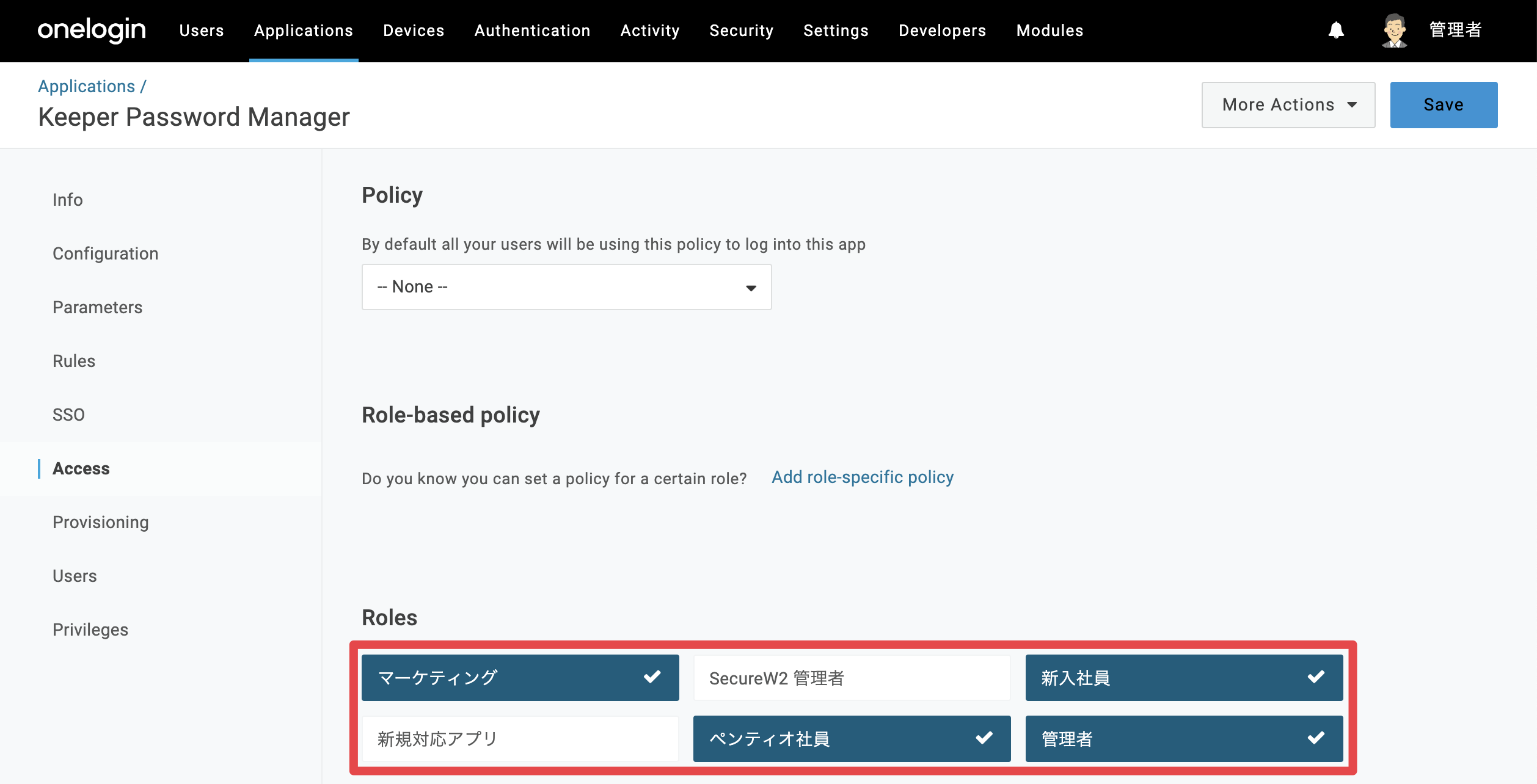The height and width of the screenshot is (784, 1537).
Task: Open the Security menu
Action: pos(741,31)
